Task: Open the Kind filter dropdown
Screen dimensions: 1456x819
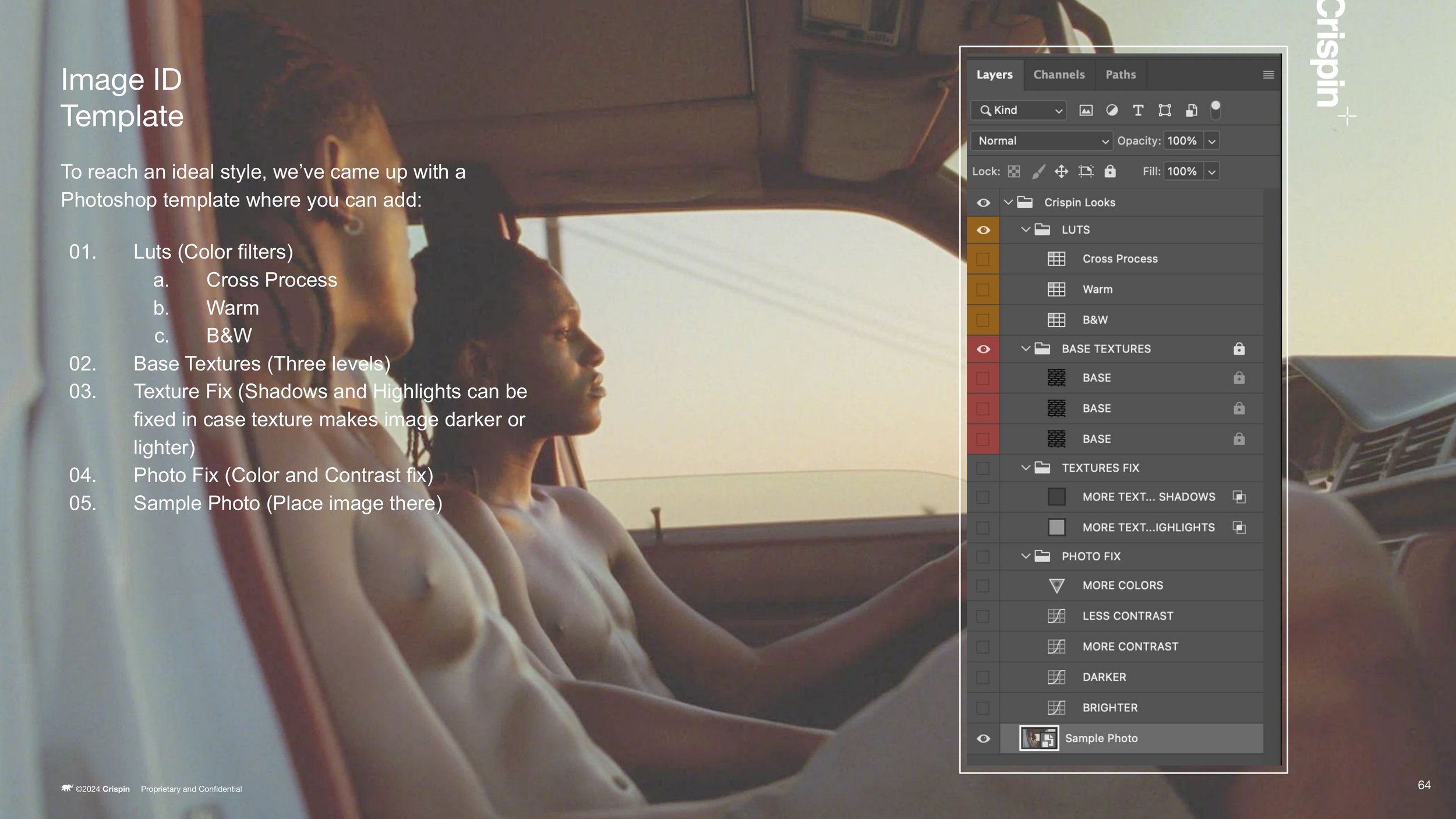Action: pyautogui.click(x=1018, y=111)
